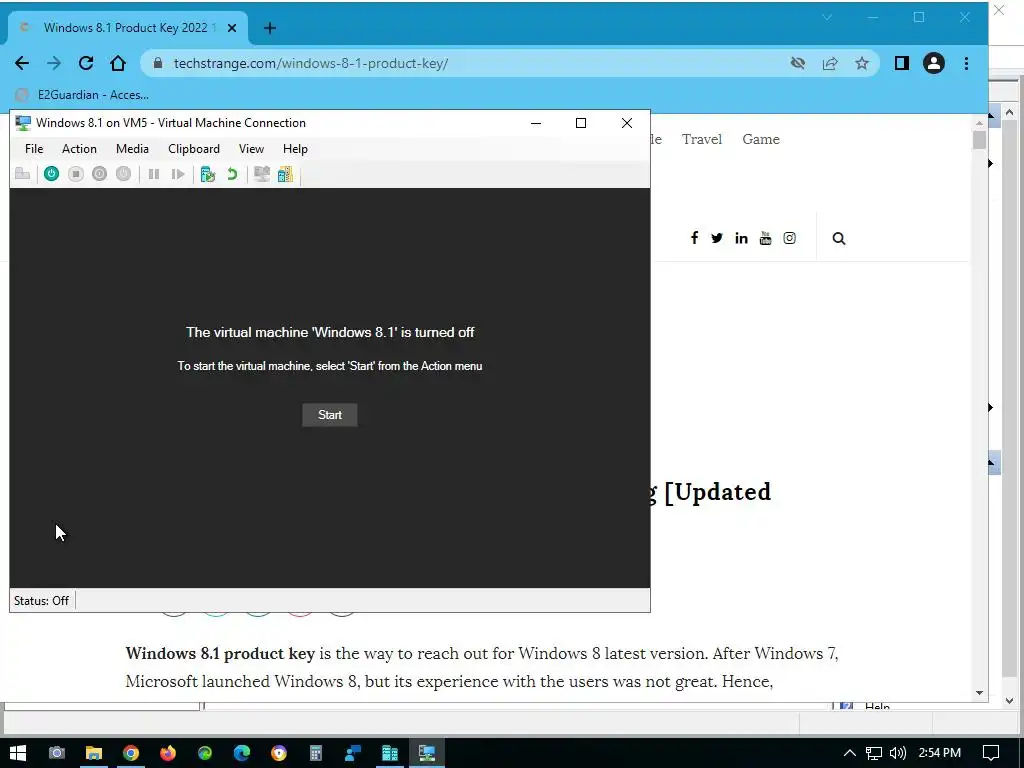1024x768 pixels.
Task: Start the VM with the green power icon
Action: coord(52,174)
